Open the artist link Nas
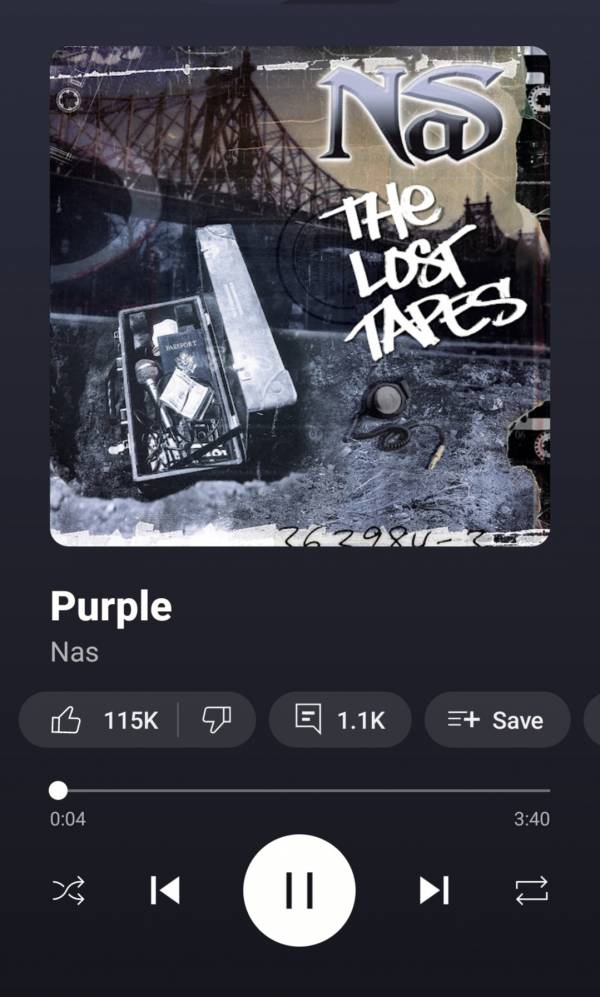Viewport: 600px width, 997px height. coord(74,652)
